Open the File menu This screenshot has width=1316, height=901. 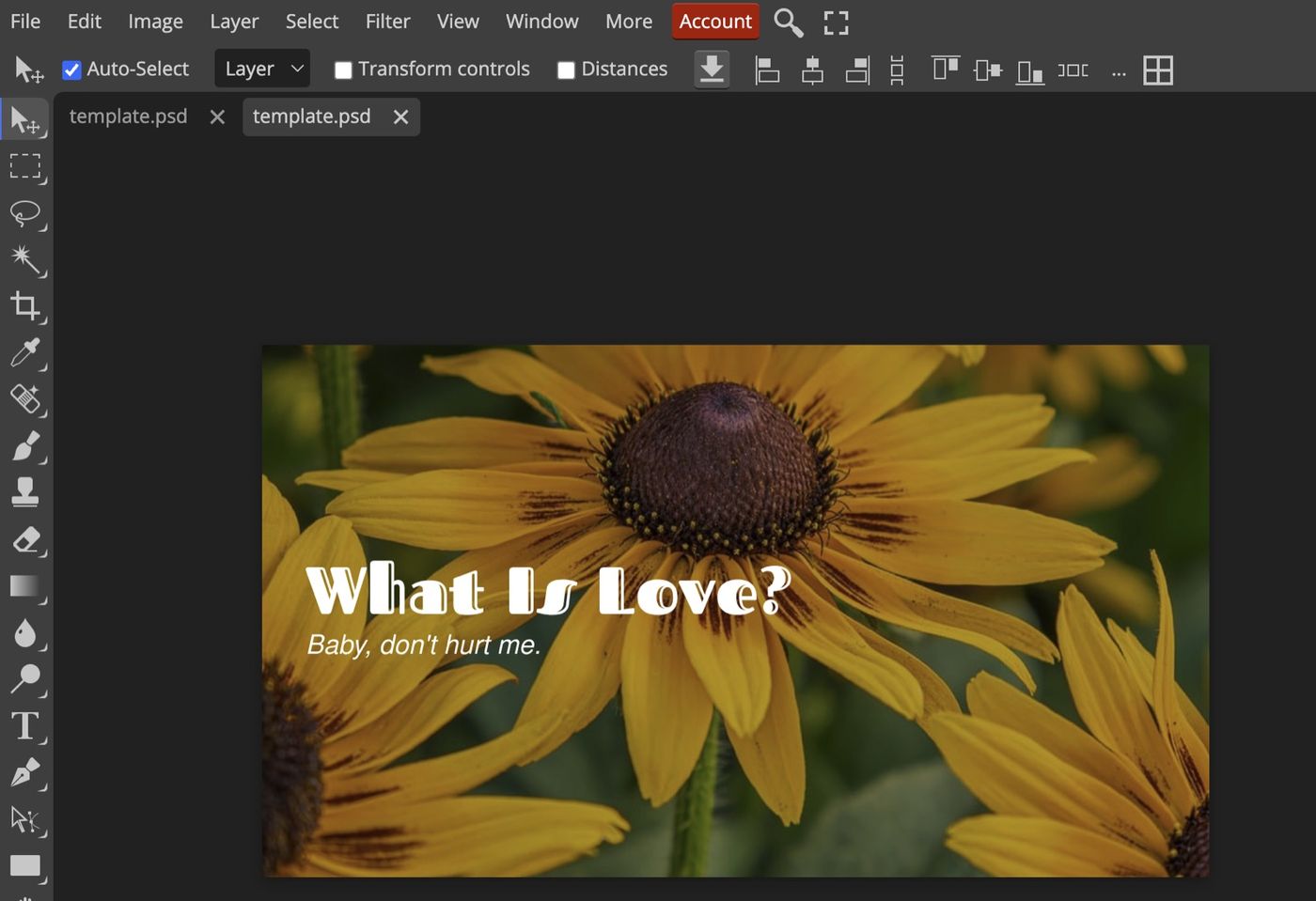click(25, 21)
